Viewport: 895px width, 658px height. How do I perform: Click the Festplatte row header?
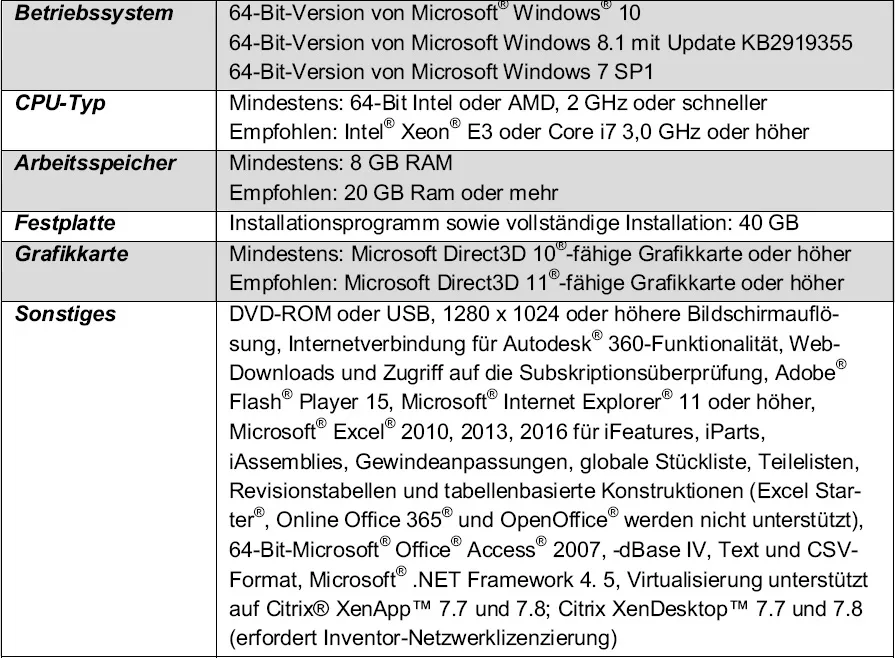(x=64, y=223)
